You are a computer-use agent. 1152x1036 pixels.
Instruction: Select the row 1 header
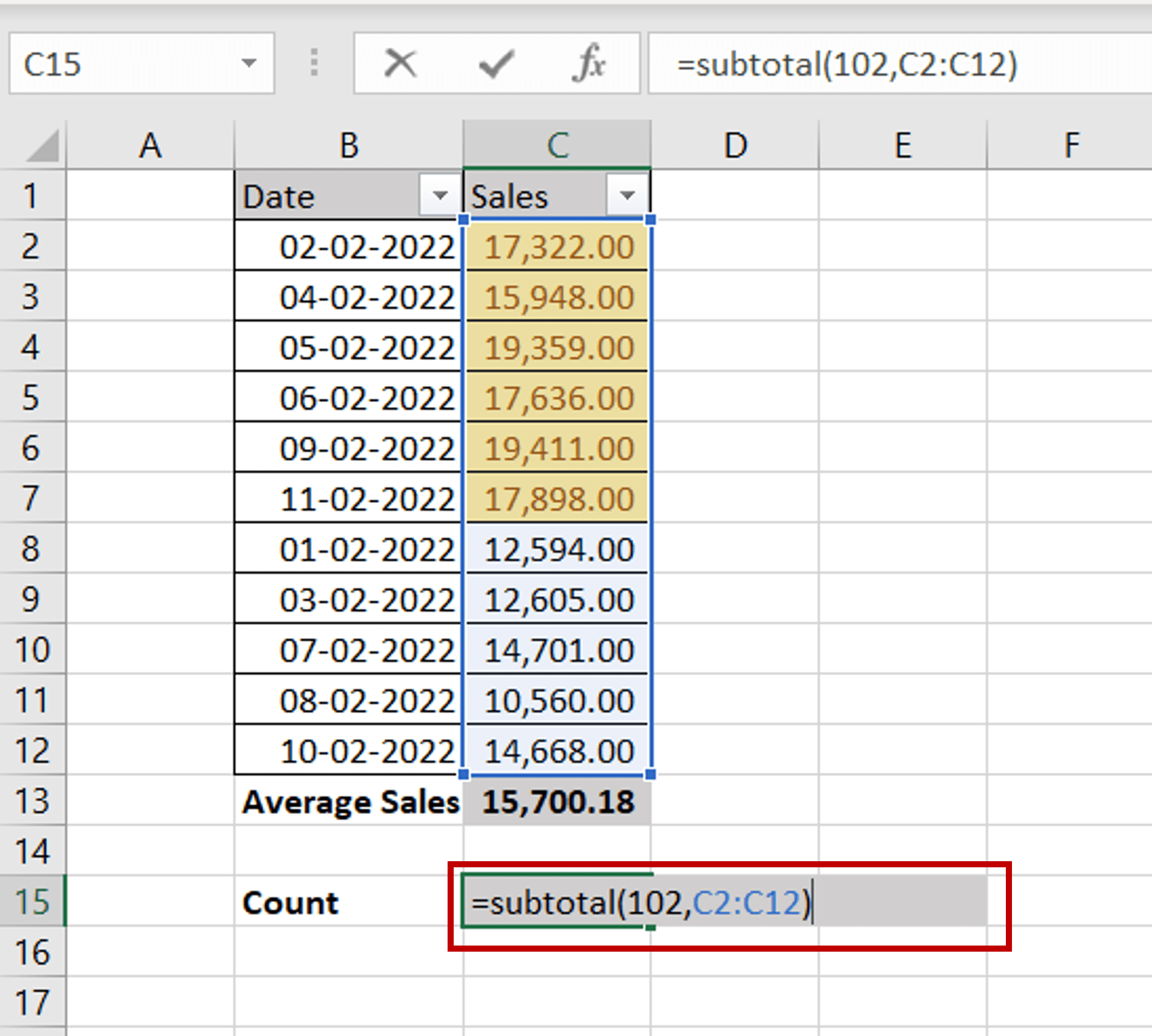(x=33, y=196)
